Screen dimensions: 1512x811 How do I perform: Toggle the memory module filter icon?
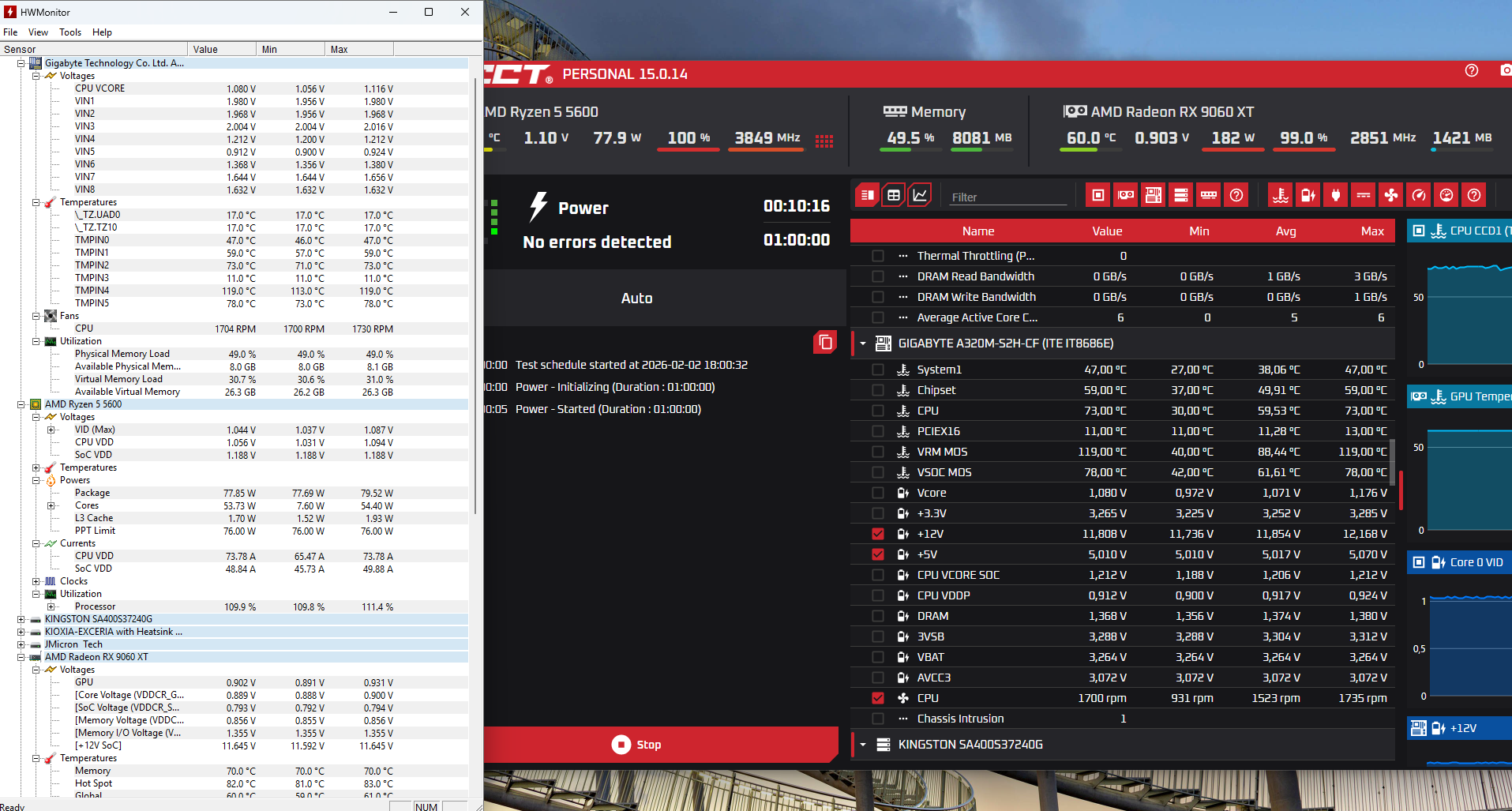pos(1209,195)
